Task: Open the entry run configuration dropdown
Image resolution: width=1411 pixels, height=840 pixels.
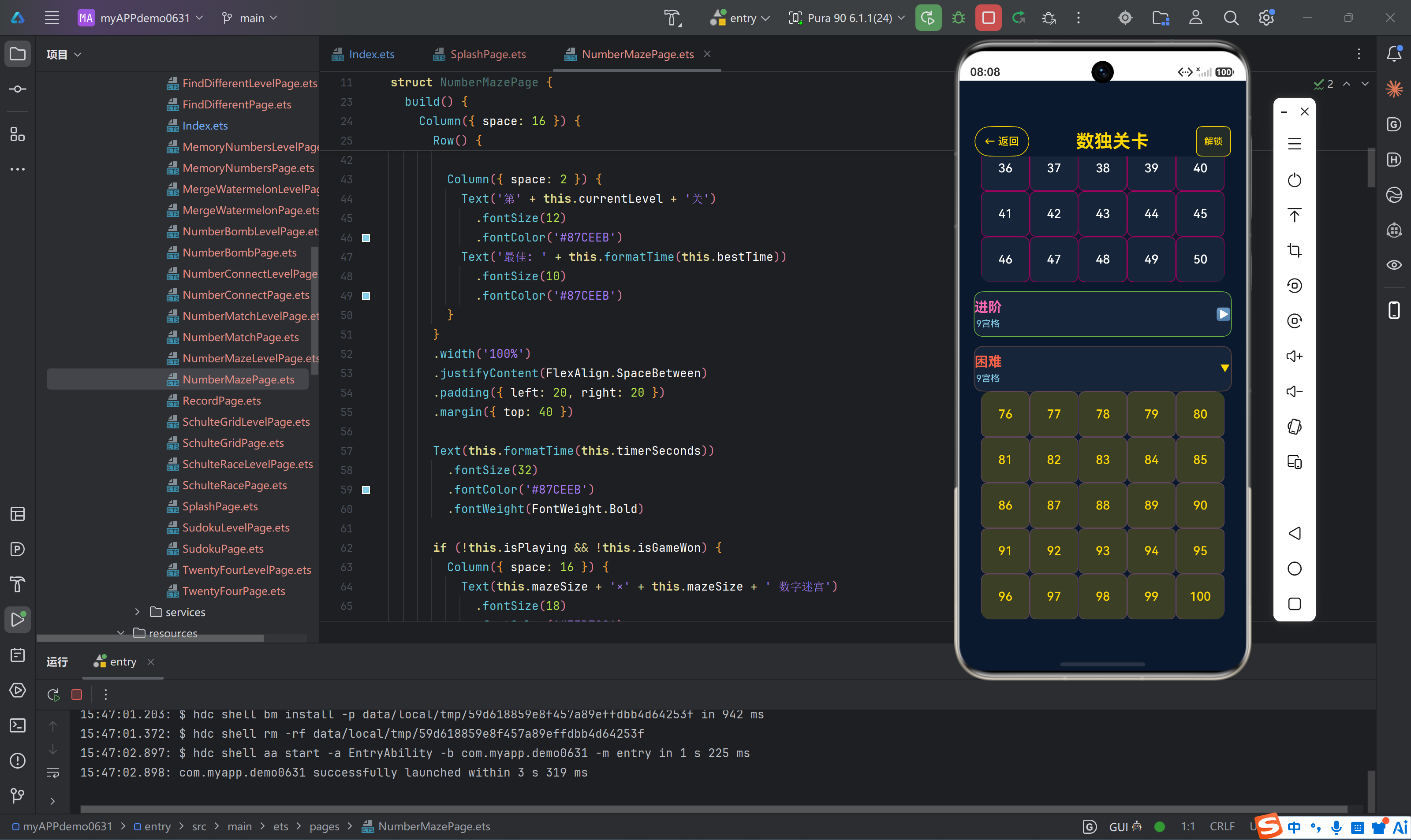Action: click(741, 18)
